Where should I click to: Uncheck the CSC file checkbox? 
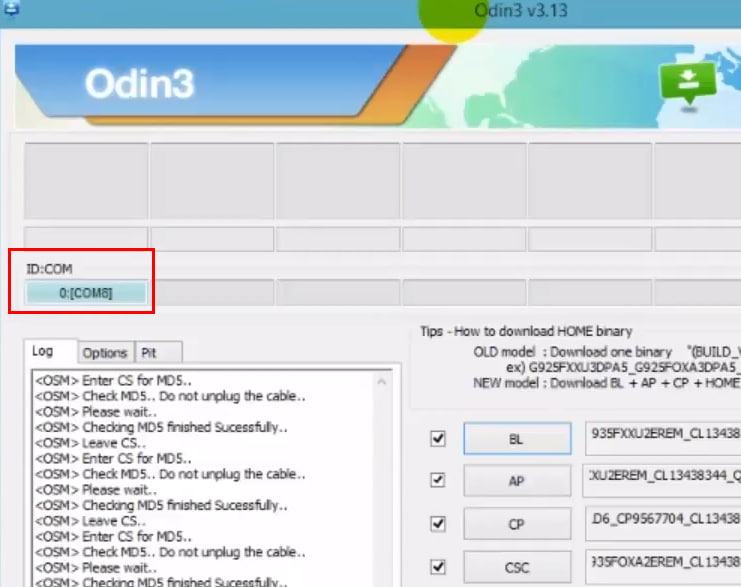[438, 567]
